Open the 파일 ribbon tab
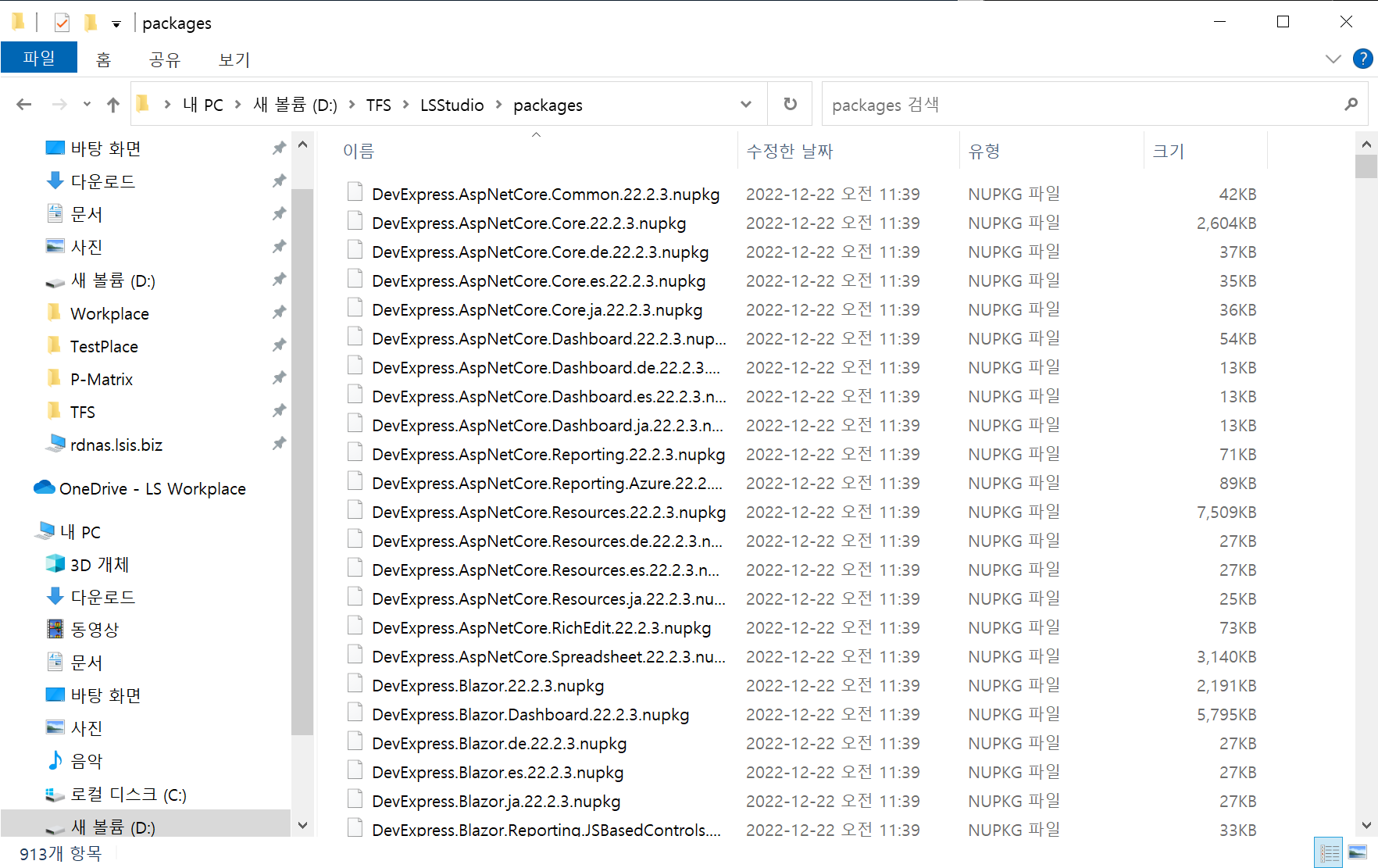 coord(39,58)
